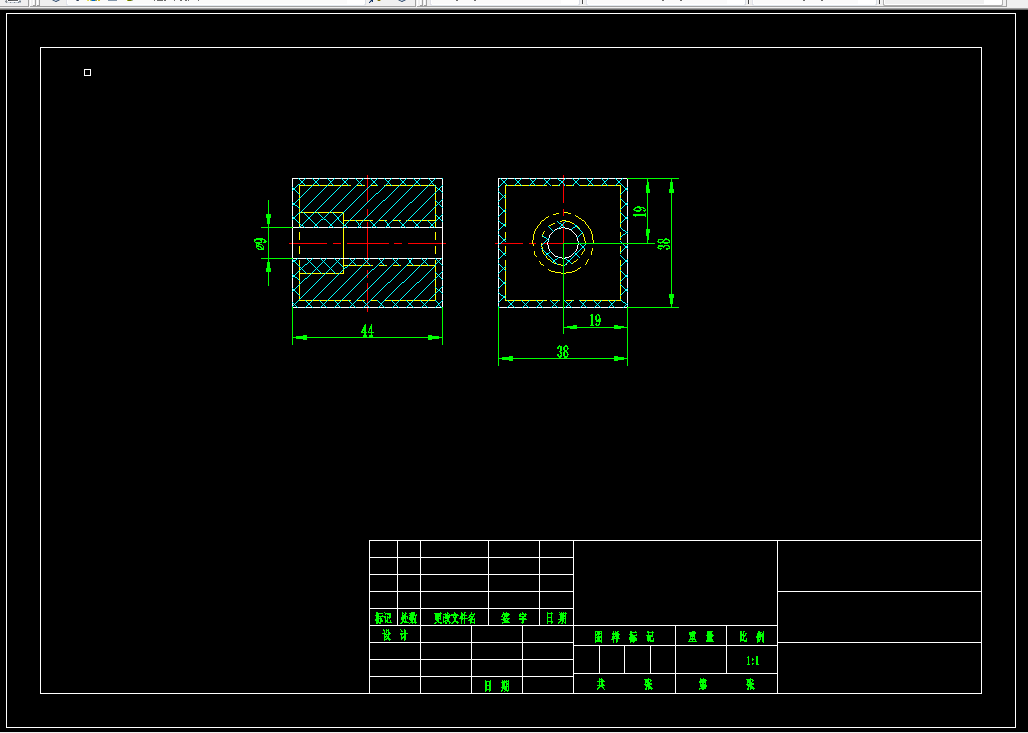Click the 图样标记 title block label
Image resolution: width=1028 pixels, height=733 pixels.
624,637
